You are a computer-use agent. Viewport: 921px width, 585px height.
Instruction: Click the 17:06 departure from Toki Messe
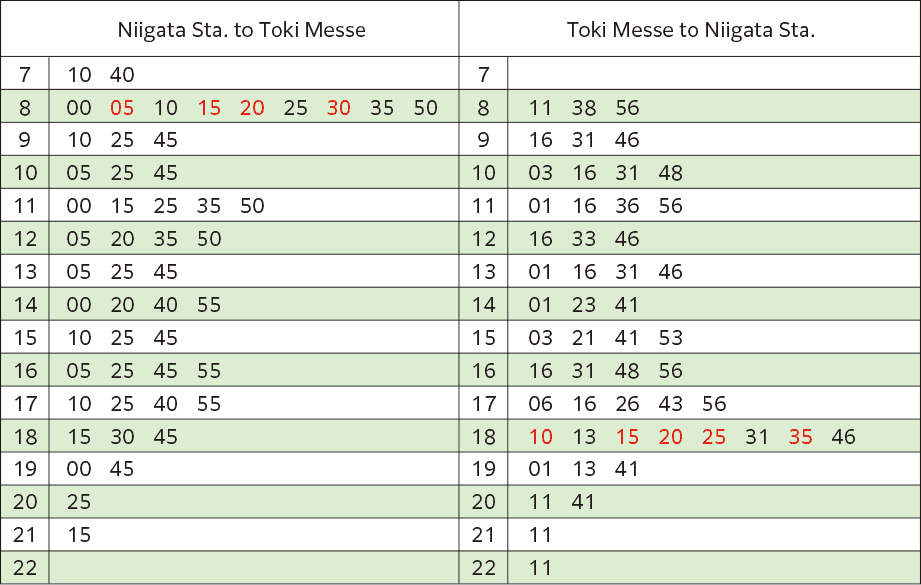point(540,404)
